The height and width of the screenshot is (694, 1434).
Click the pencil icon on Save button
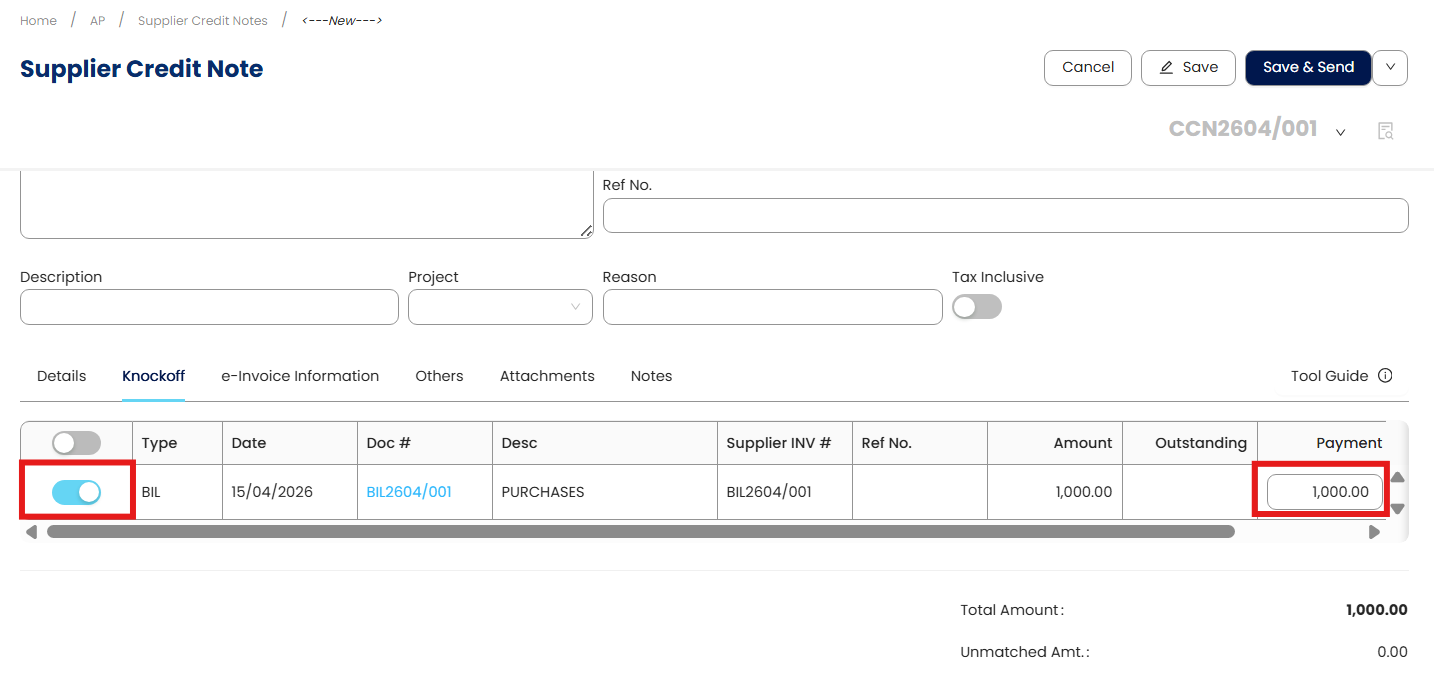click(1166, 68)
